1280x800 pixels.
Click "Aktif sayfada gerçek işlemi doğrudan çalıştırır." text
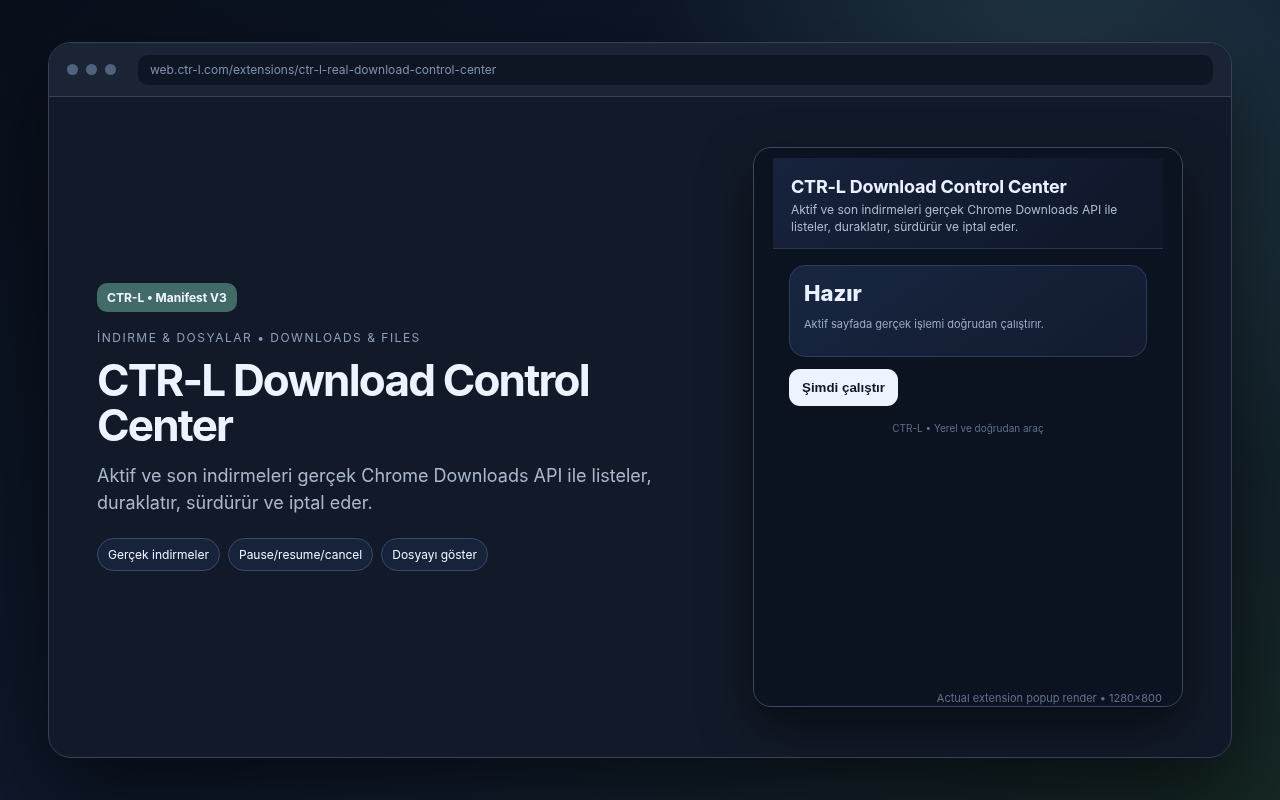pos(923,324)
